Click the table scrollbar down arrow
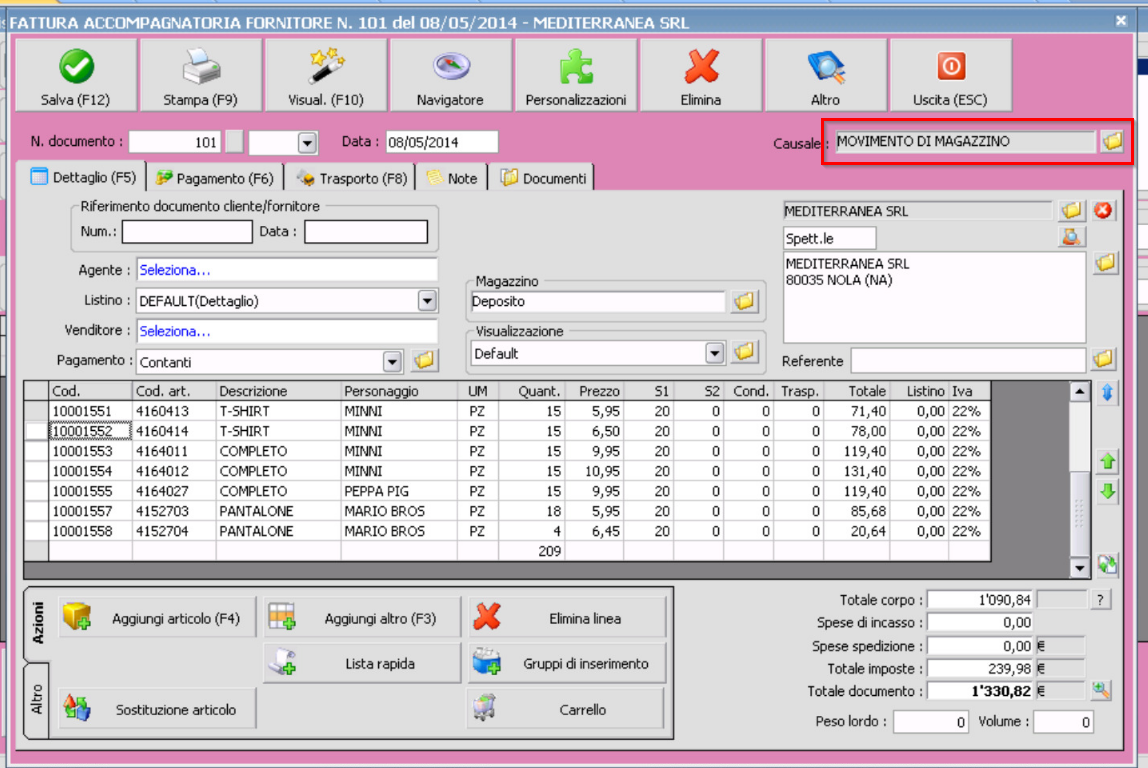1148x768 pixels. (x=1079, y=567)
